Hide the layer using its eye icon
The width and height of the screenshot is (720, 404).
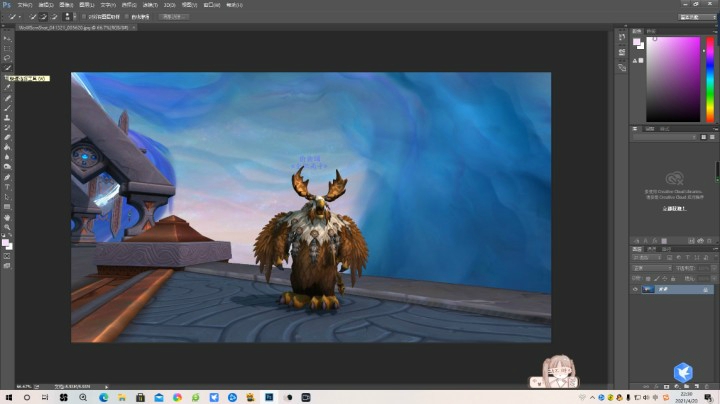[636, 289]
